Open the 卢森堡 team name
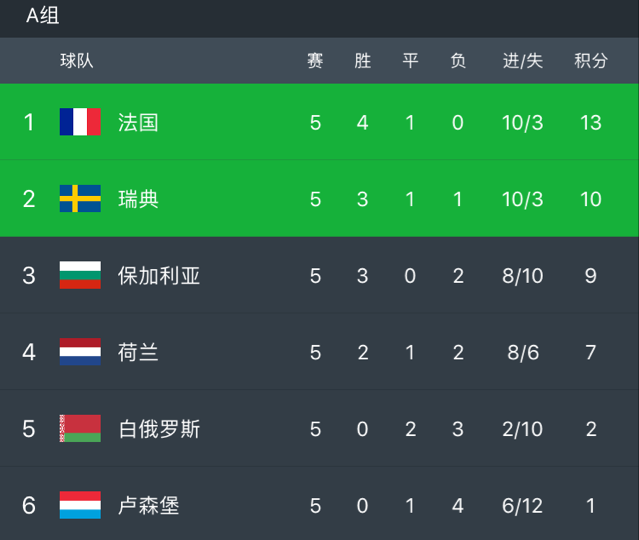Viewport: 639px width, 540px height. (x=149, y=505)
